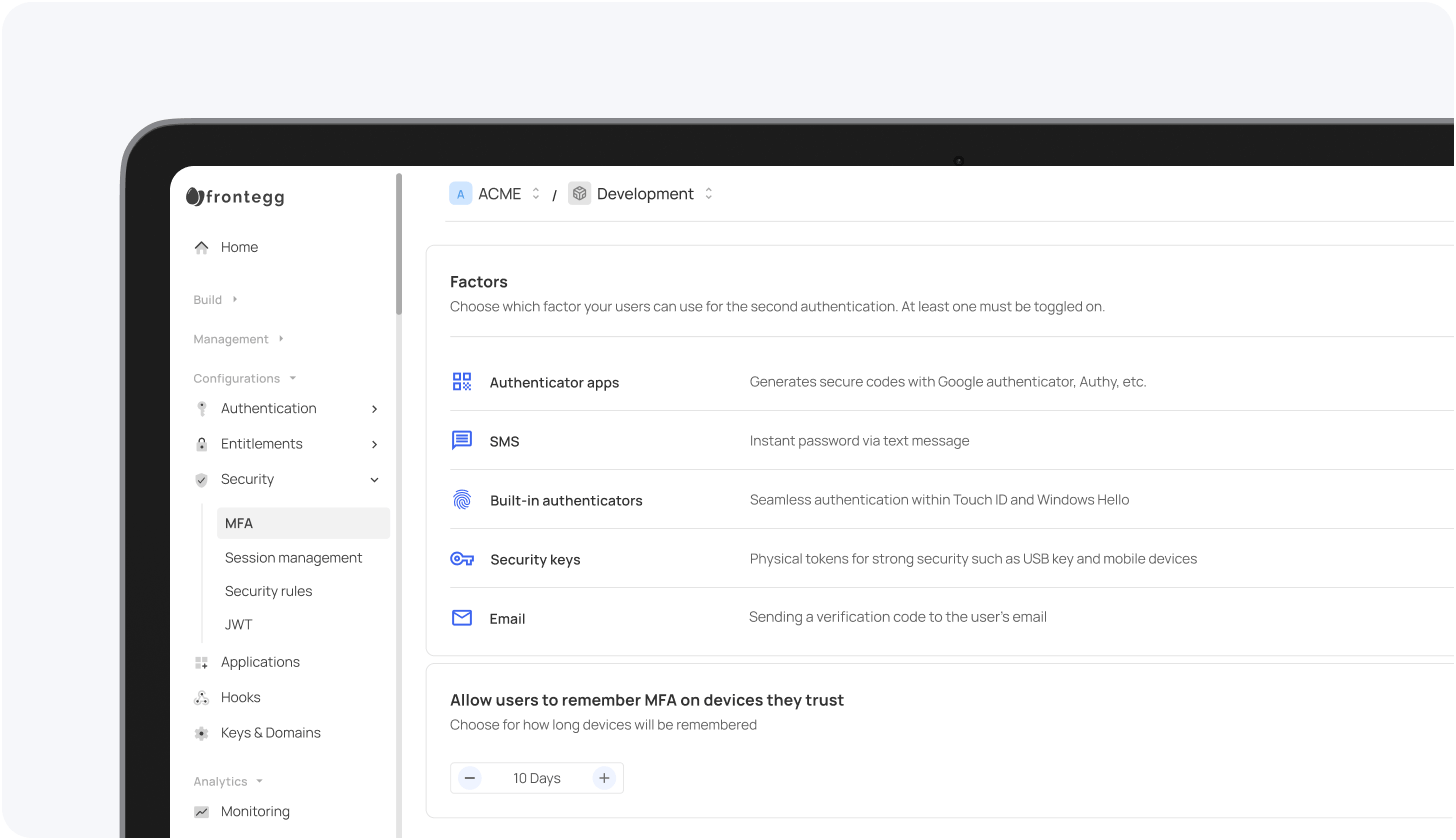Open the Development environment switcher
This screenshot has height=840, width=1456.
[708, 193]
